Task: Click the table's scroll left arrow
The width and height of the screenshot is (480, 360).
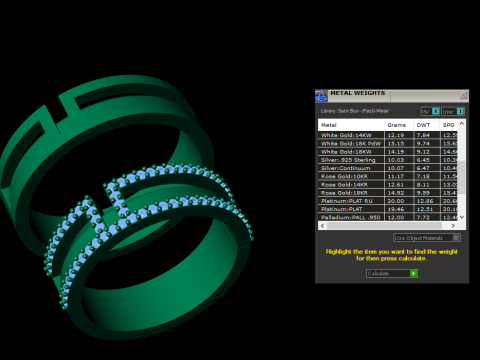Action: click(322, 226)
